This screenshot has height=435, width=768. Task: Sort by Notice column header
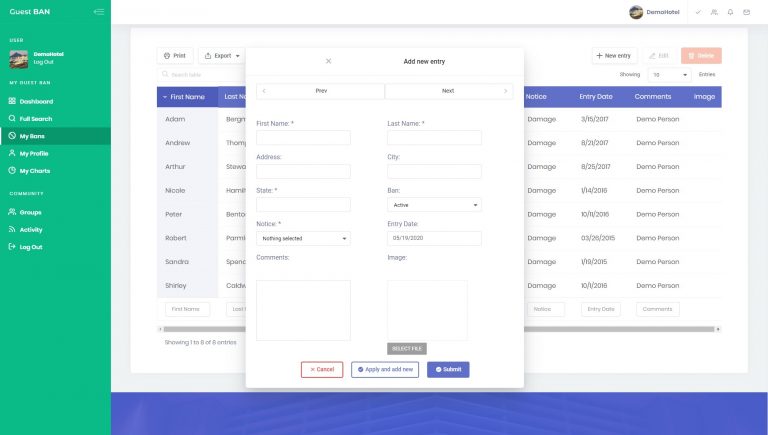(x=536, y=97)
